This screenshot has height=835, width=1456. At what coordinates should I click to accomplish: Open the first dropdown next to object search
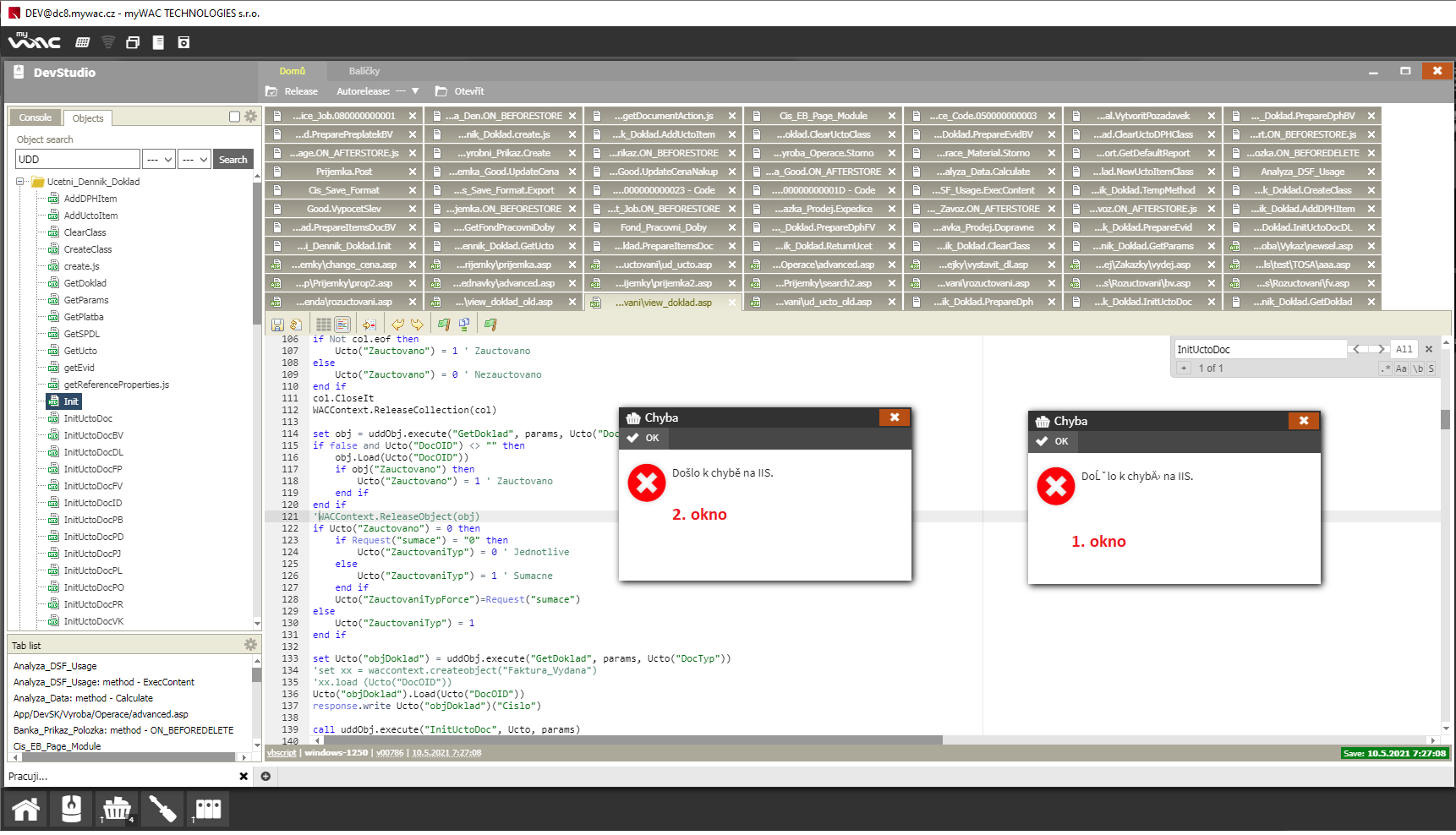pos(159,160)
